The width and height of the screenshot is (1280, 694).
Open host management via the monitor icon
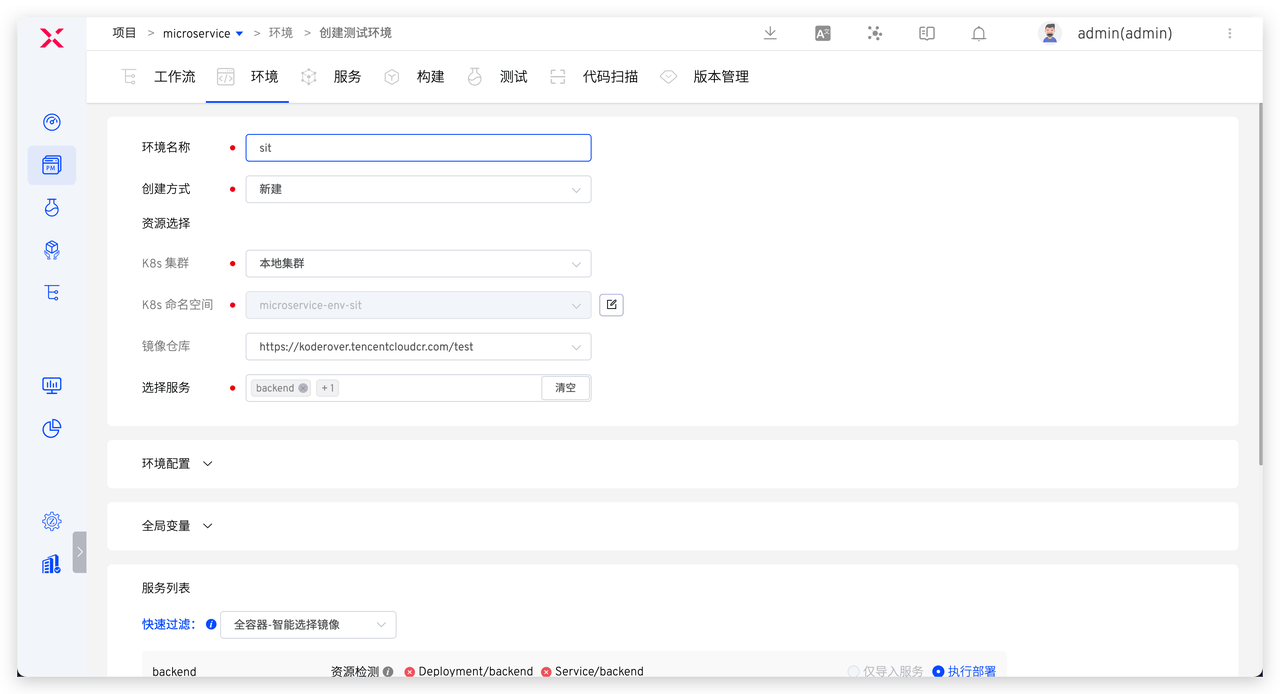click(51, 385)
